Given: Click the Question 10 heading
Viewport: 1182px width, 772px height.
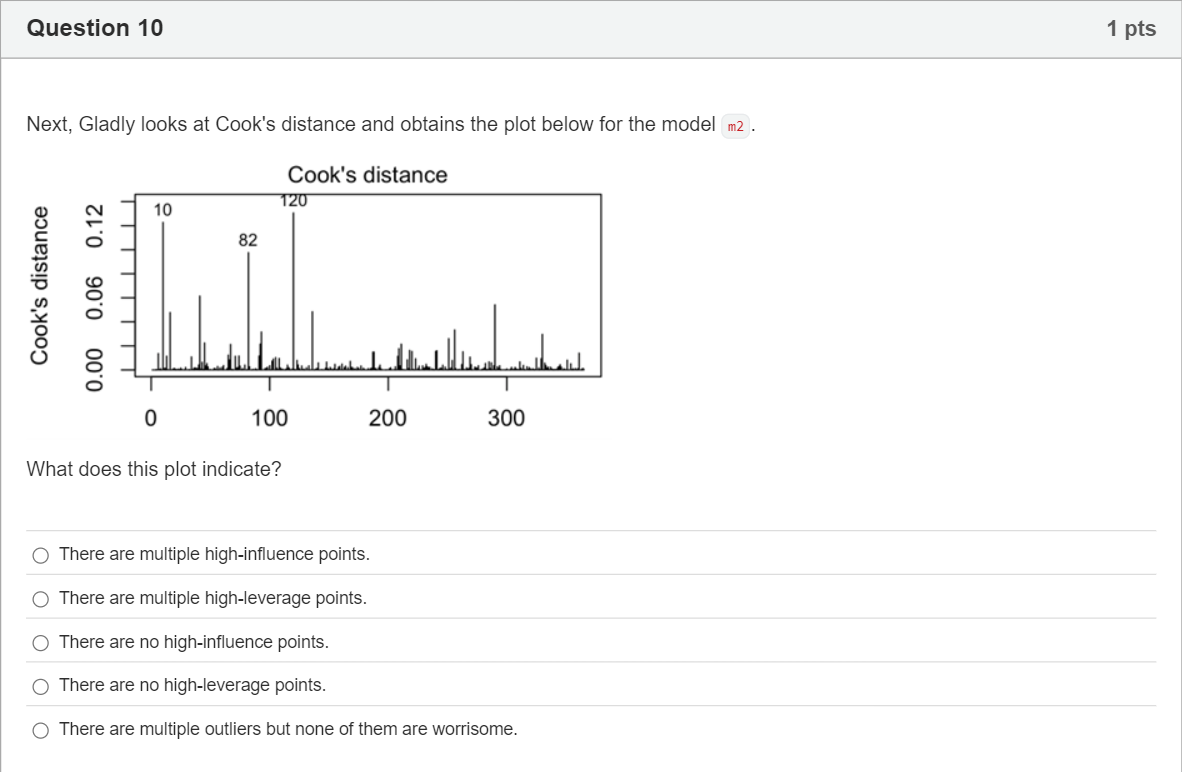Looking at the screenshot, I should pyautogui.click(x=95, y=28).
